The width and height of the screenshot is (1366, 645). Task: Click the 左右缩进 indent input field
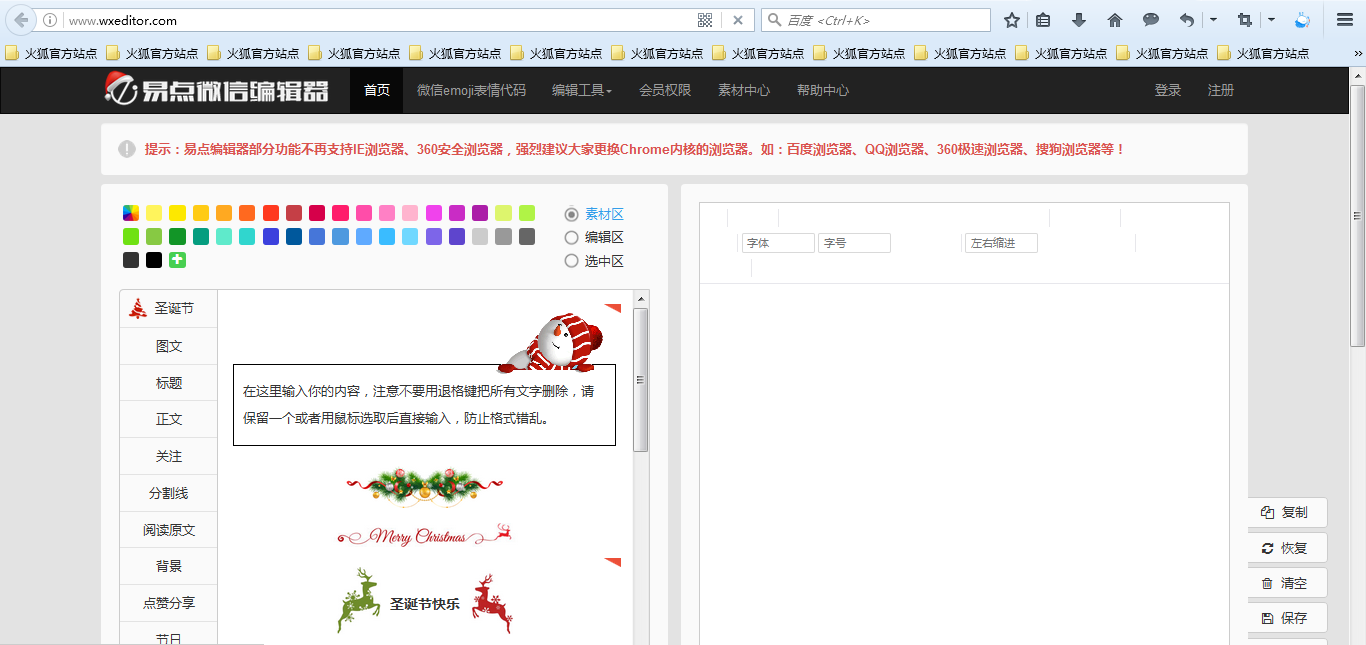1001,243
